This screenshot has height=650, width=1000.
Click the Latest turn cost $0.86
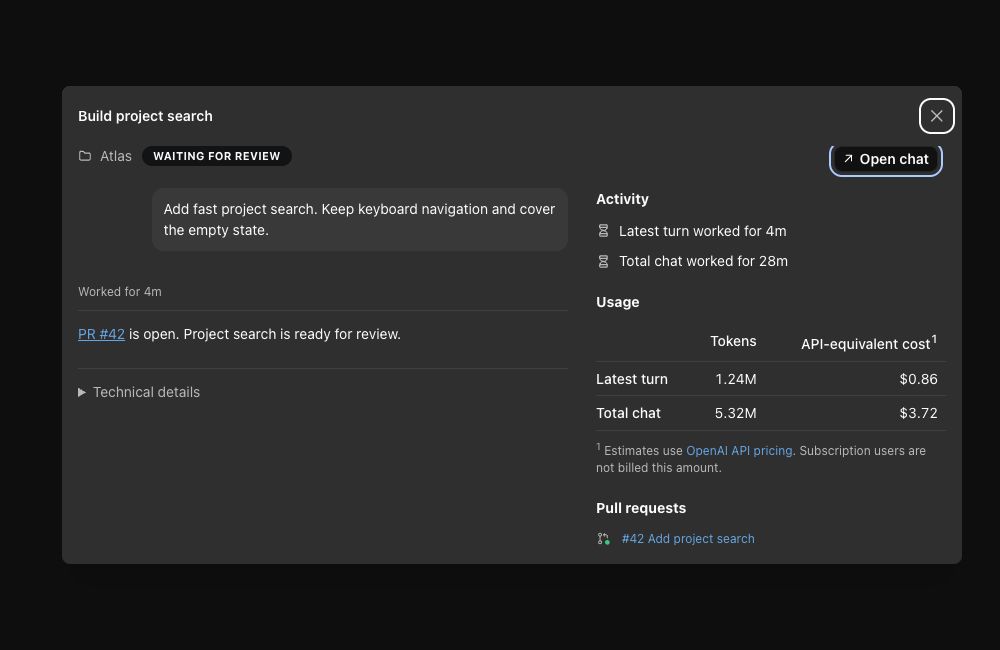pos(918,379)
